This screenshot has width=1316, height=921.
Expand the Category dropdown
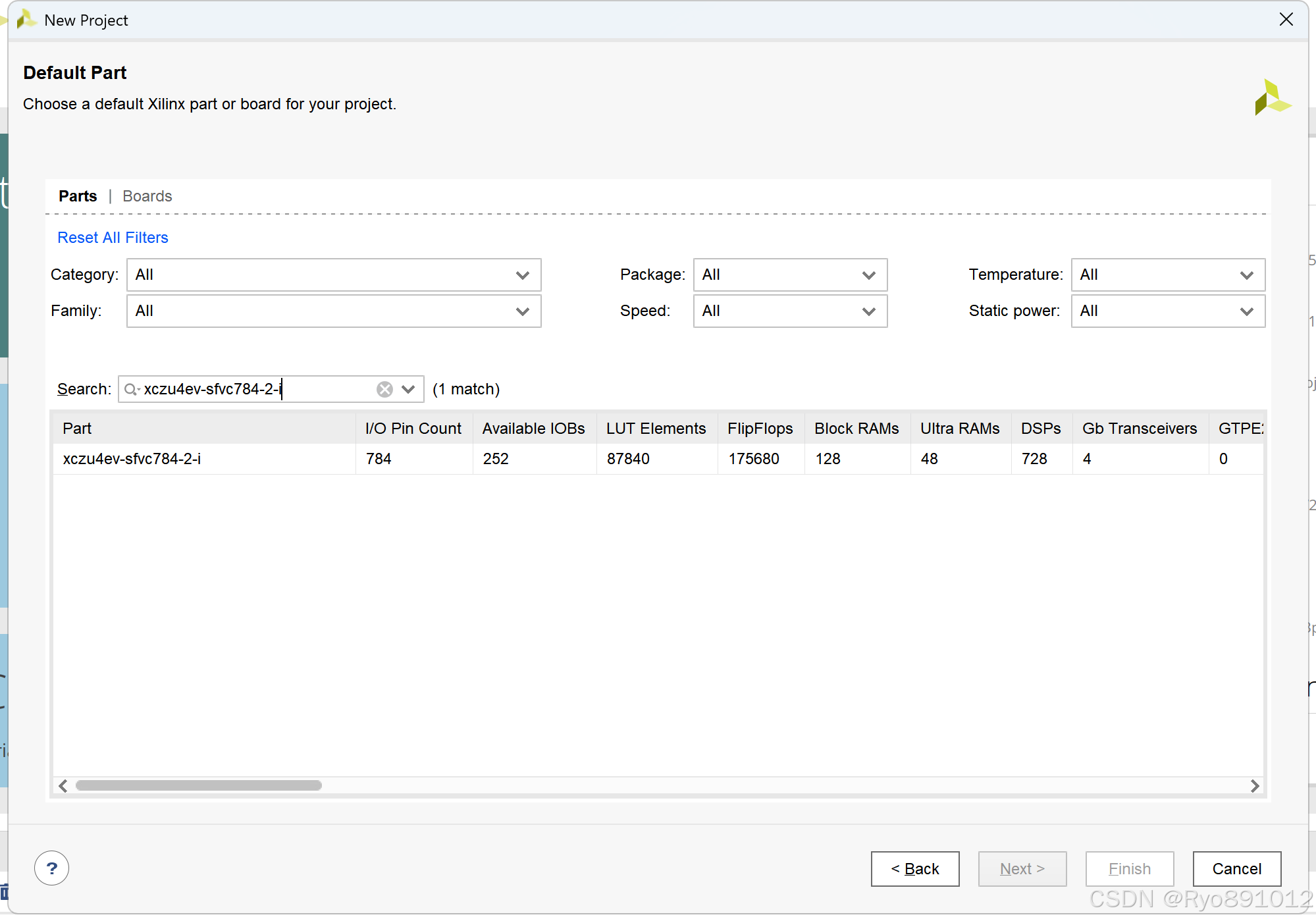click(333, 275)
